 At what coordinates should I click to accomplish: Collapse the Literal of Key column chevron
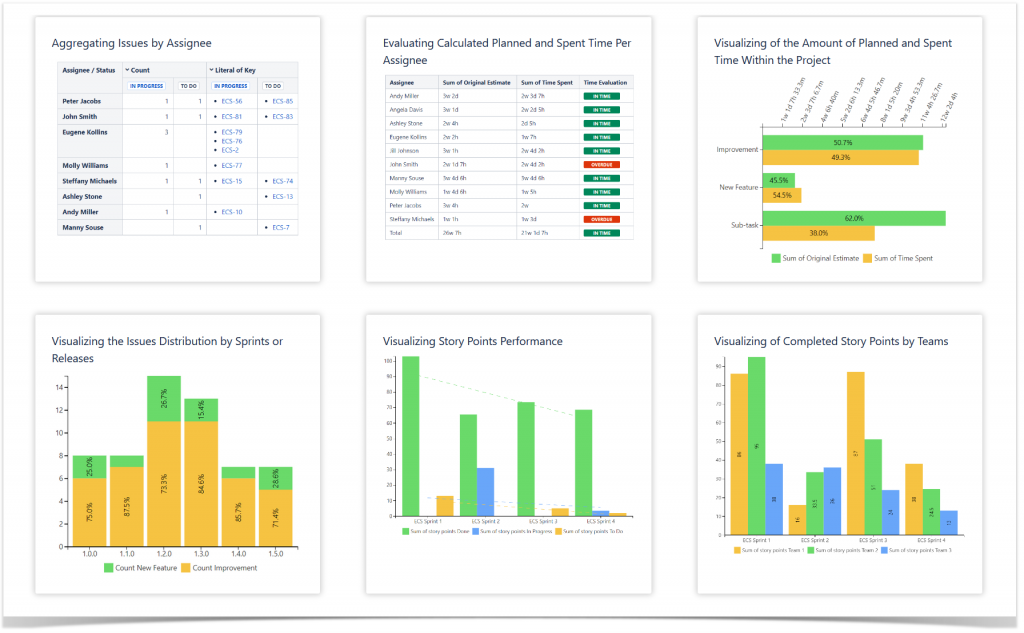(x=211, y=71)
